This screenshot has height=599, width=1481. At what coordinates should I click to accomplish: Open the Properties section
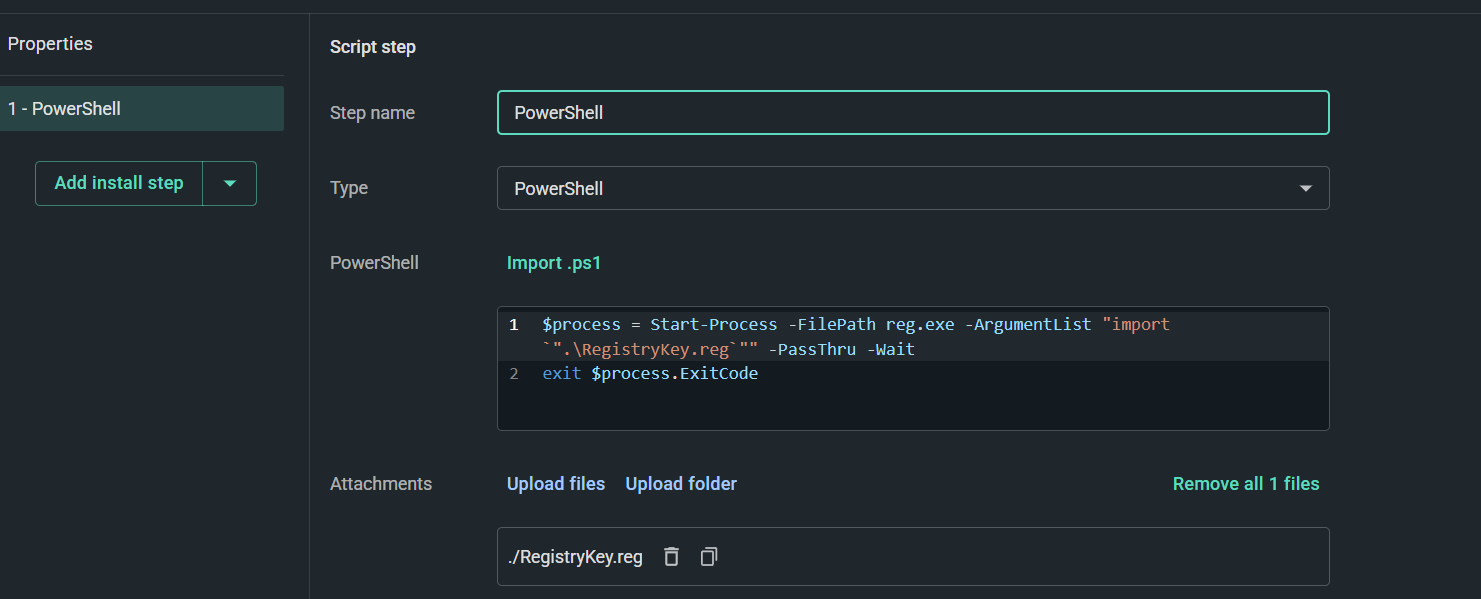click(x=50, y=44)
